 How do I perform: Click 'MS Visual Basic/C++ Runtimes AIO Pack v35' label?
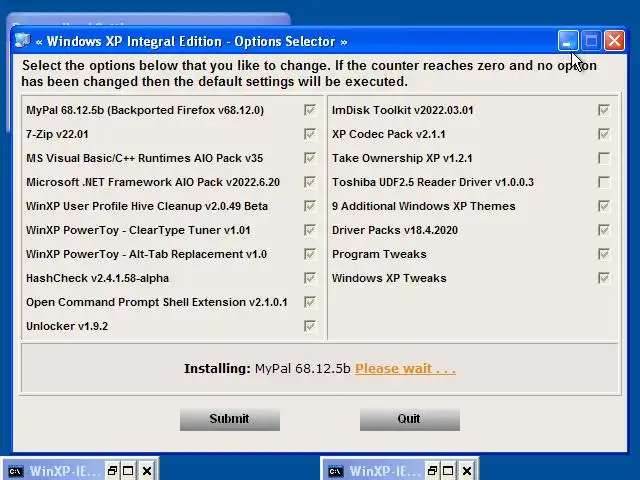point(144,158)
